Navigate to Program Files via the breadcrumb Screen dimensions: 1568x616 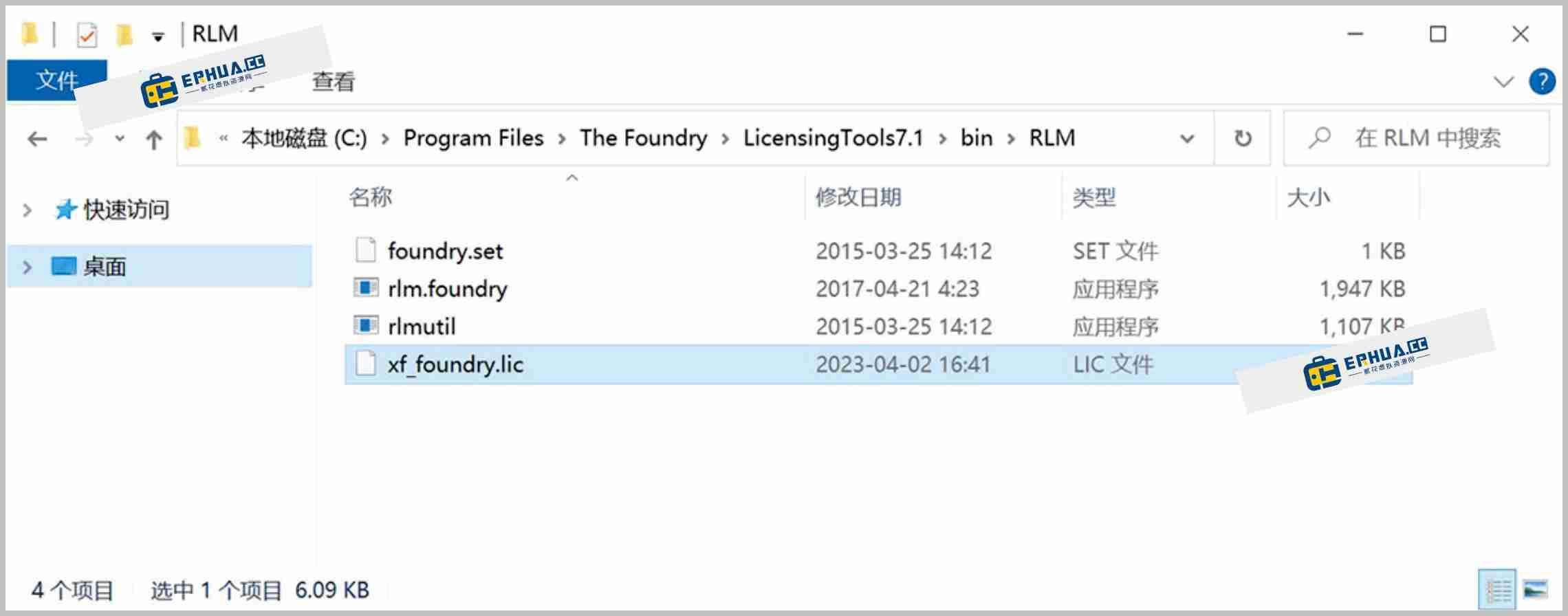click(x=473, y=137)
